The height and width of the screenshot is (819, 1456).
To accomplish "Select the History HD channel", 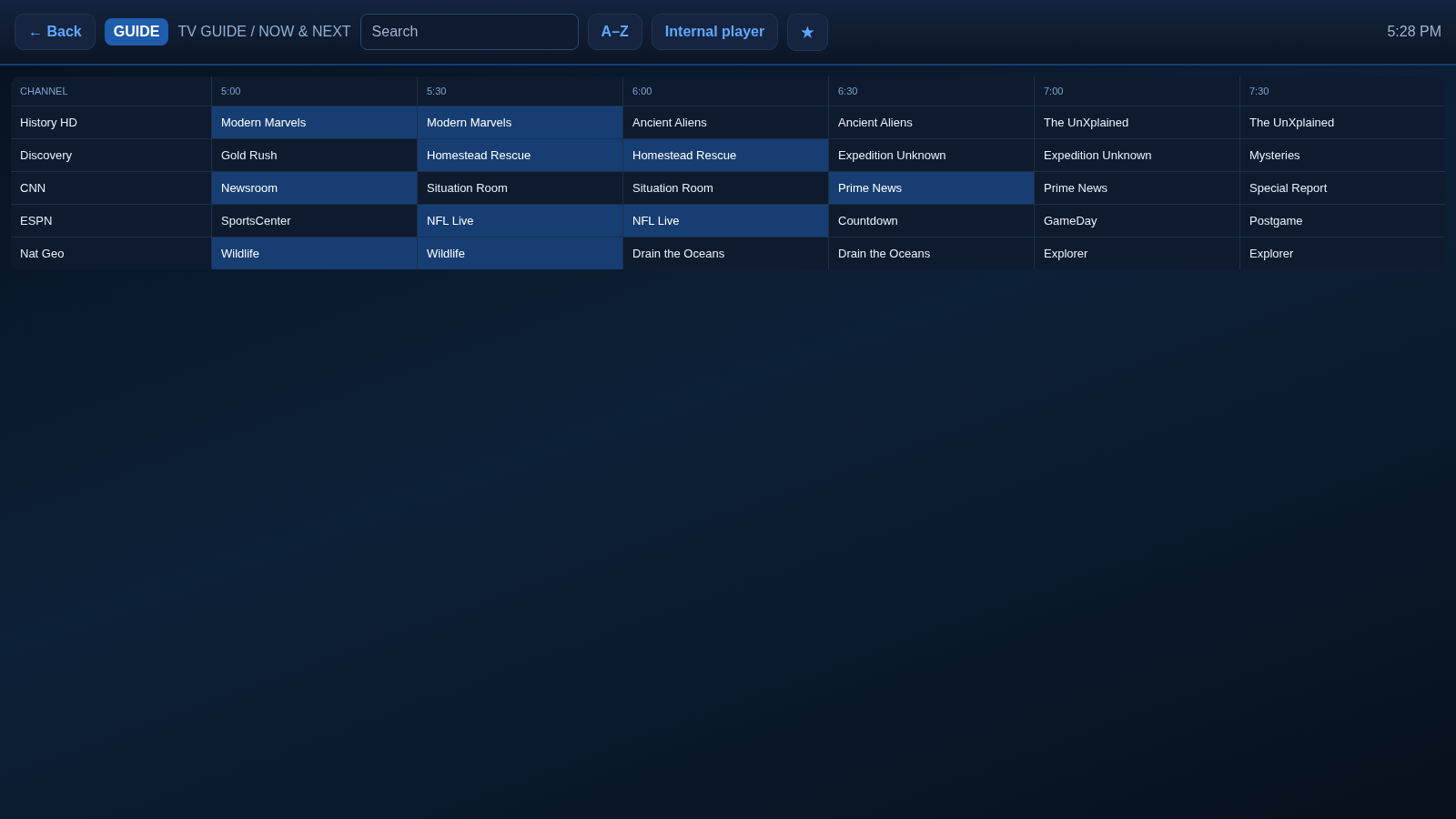I will (x=111, y=123).
